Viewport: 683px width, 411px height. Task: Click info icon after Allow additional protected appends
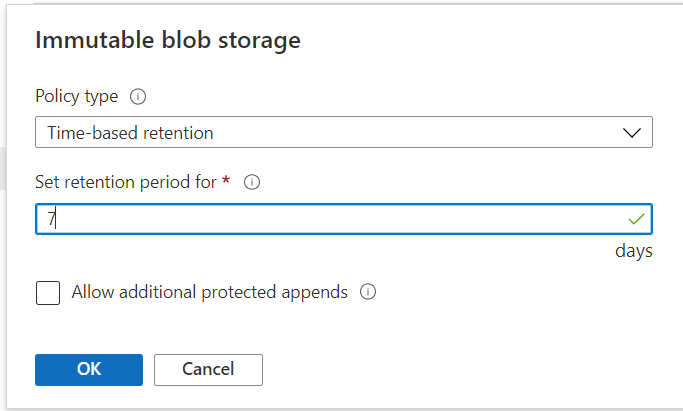368,293
